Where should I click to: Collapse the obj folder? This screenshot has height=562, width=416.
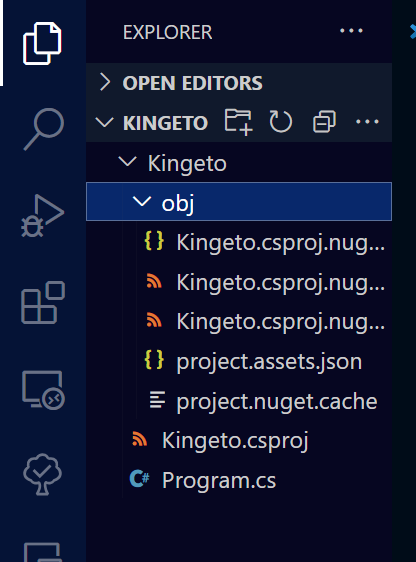[x=239, y=202]
